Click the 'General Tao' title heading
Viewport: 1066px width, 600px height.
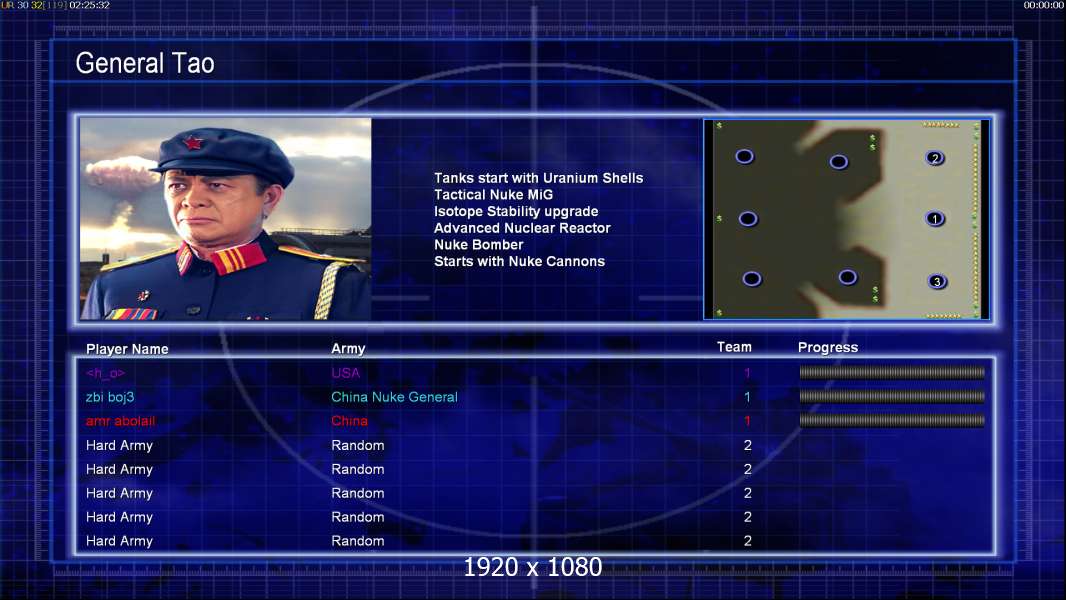(145, 63)
